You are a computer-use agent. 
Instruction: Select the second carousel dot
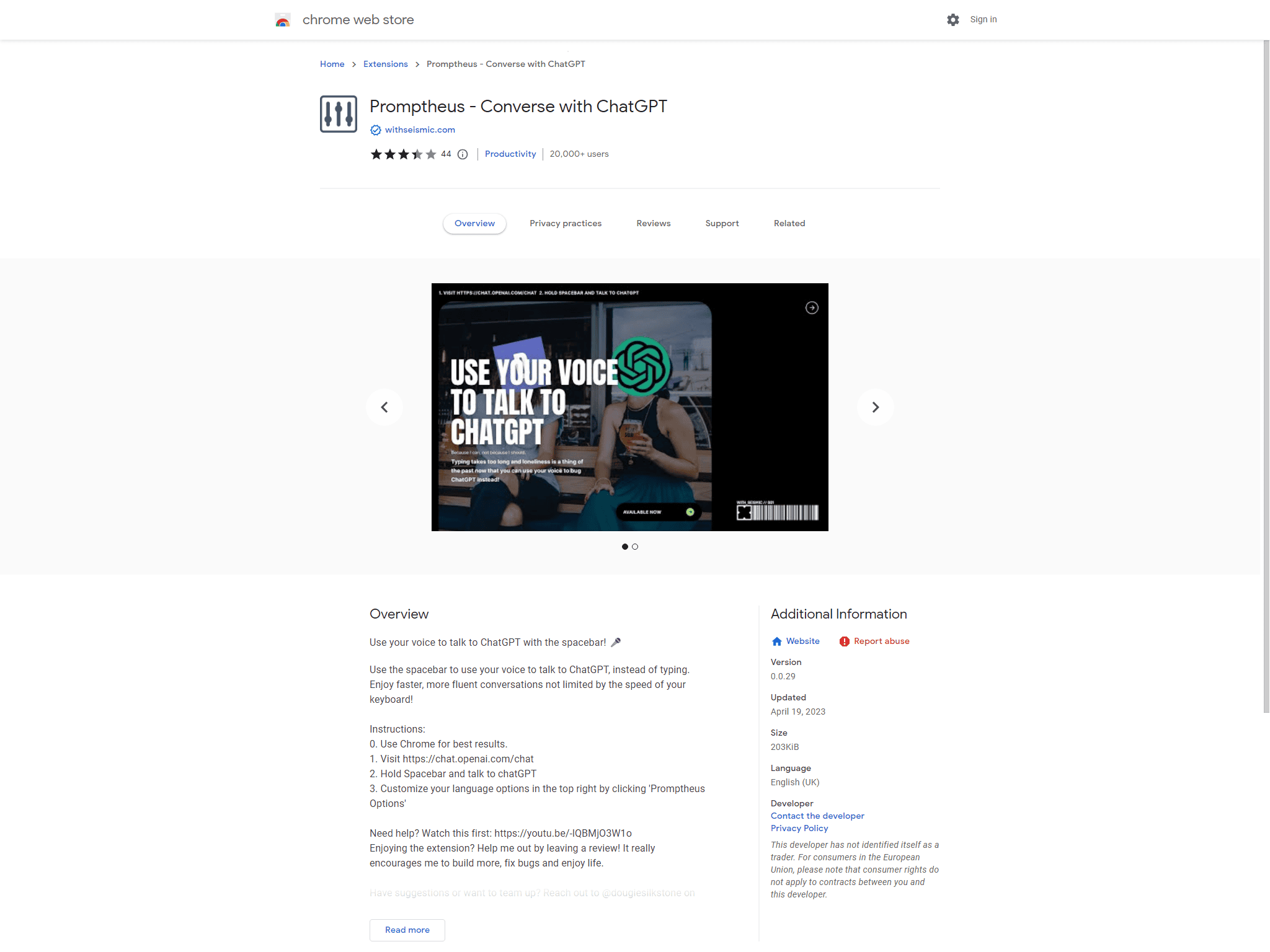(635, 547)
